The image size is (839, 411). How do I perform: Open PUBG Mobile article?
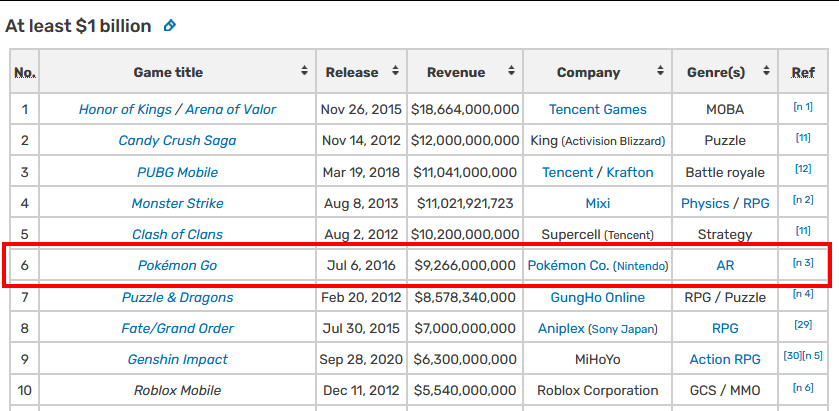tap(178, 172)
